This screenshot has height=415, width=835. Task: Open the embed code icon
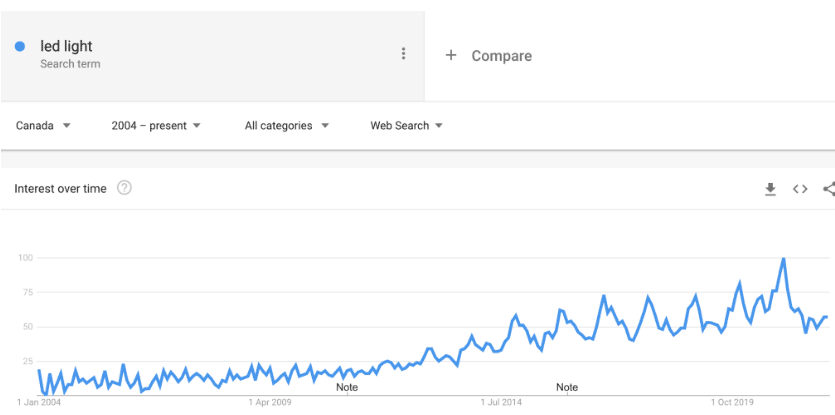[800, 189]
